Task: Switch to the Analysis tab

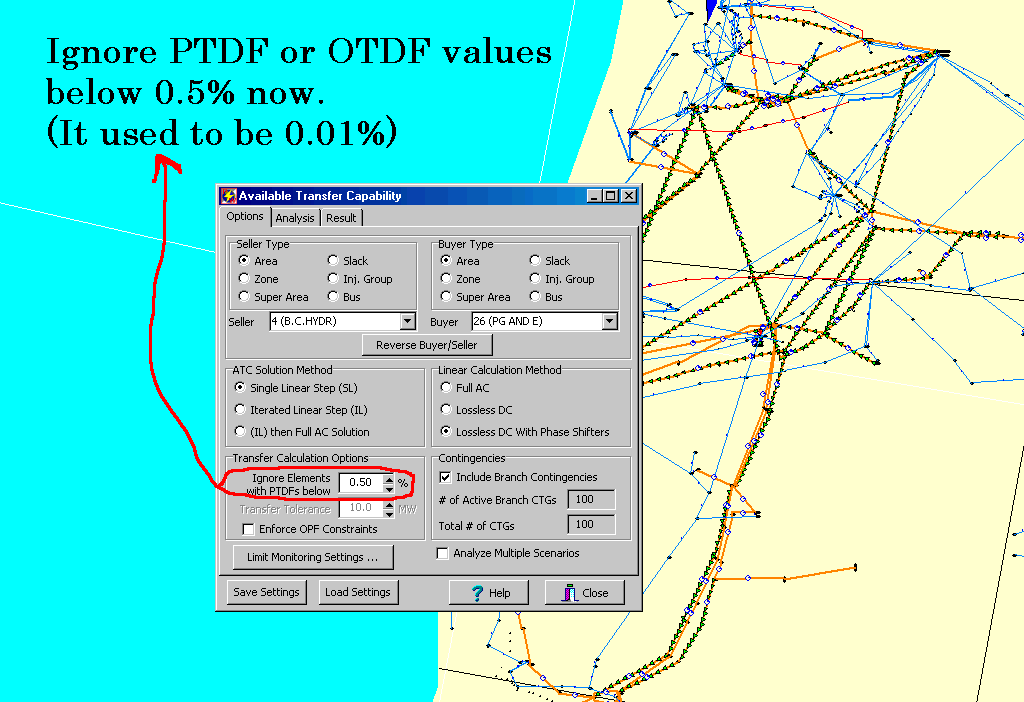Action: (295, 218)
